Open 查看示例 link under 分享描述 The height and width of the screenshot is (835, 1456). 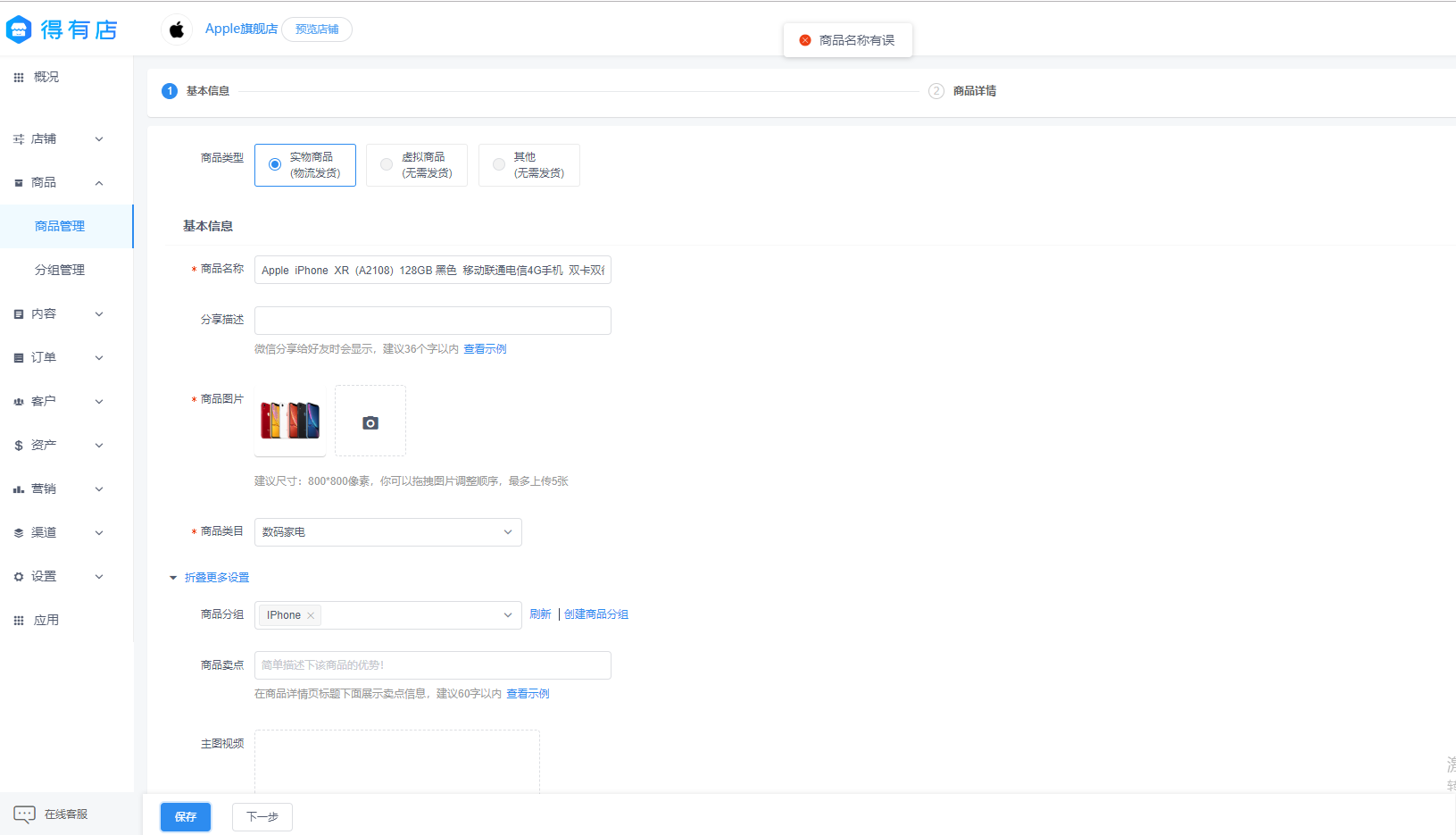[485, 349]
